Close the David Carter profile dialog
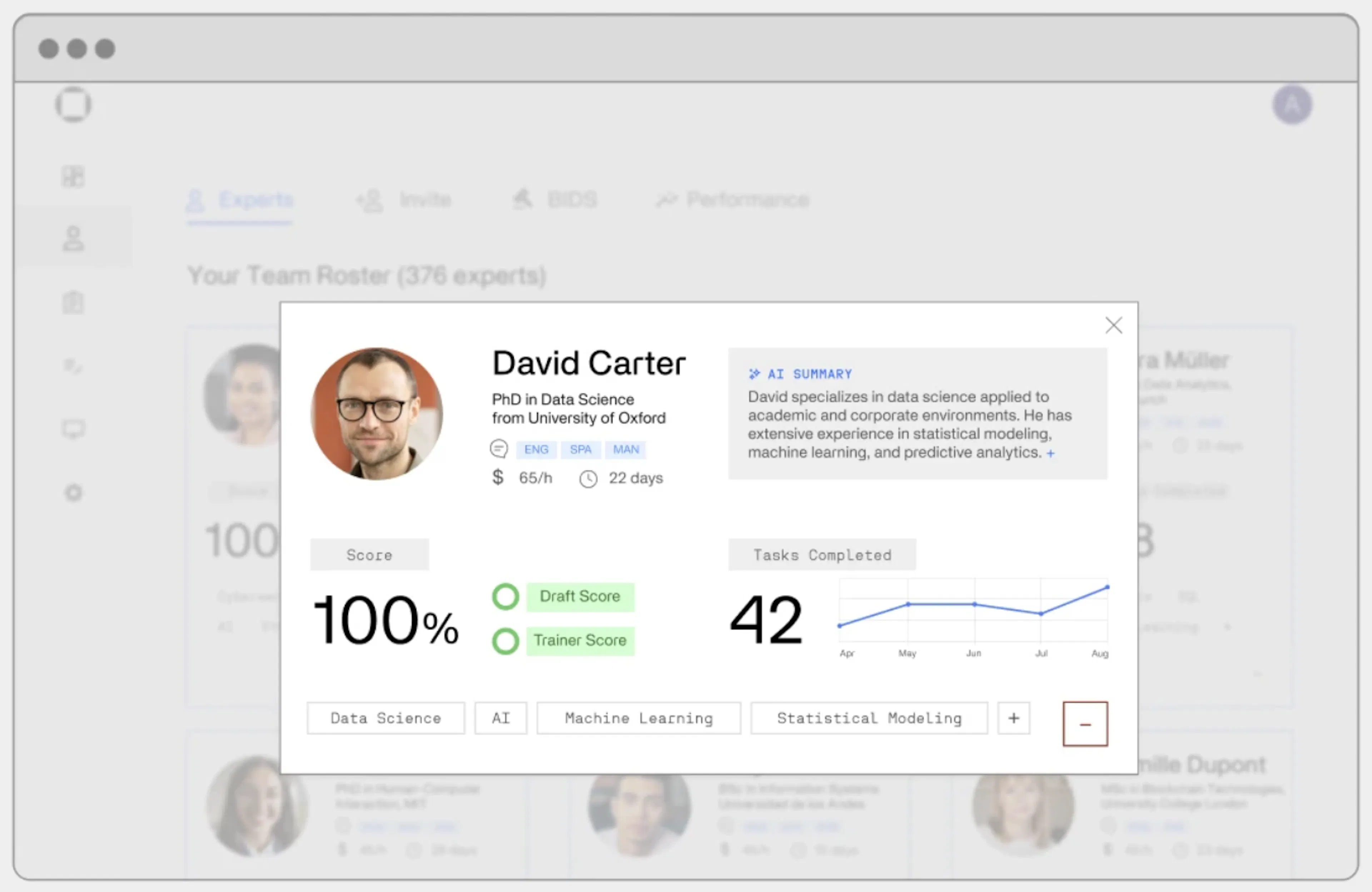1372x892 pixels. click(x=1114, y=325)
